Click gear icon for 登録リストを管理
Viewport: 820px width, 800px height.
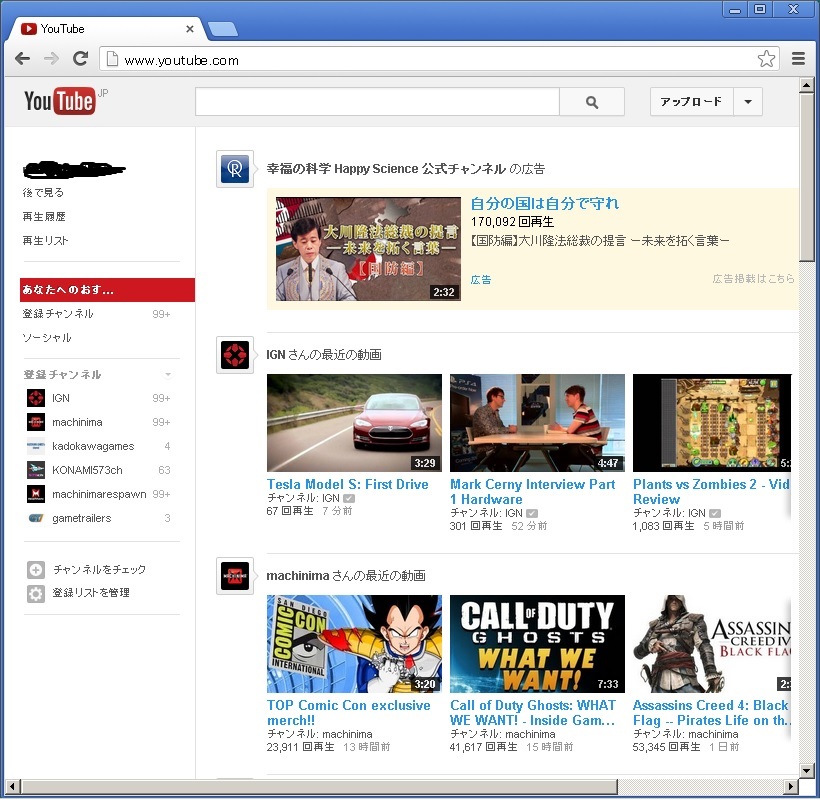click(36, 593)
